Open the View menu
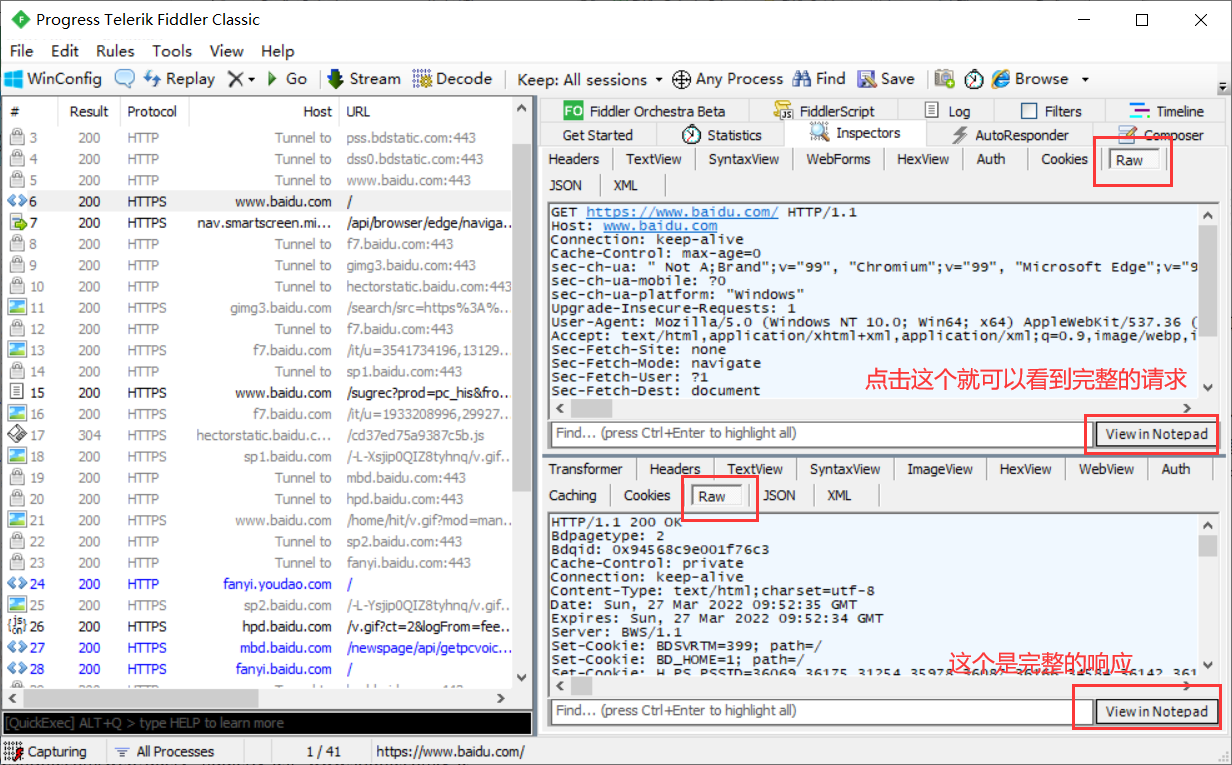 [x=227, y=51]
